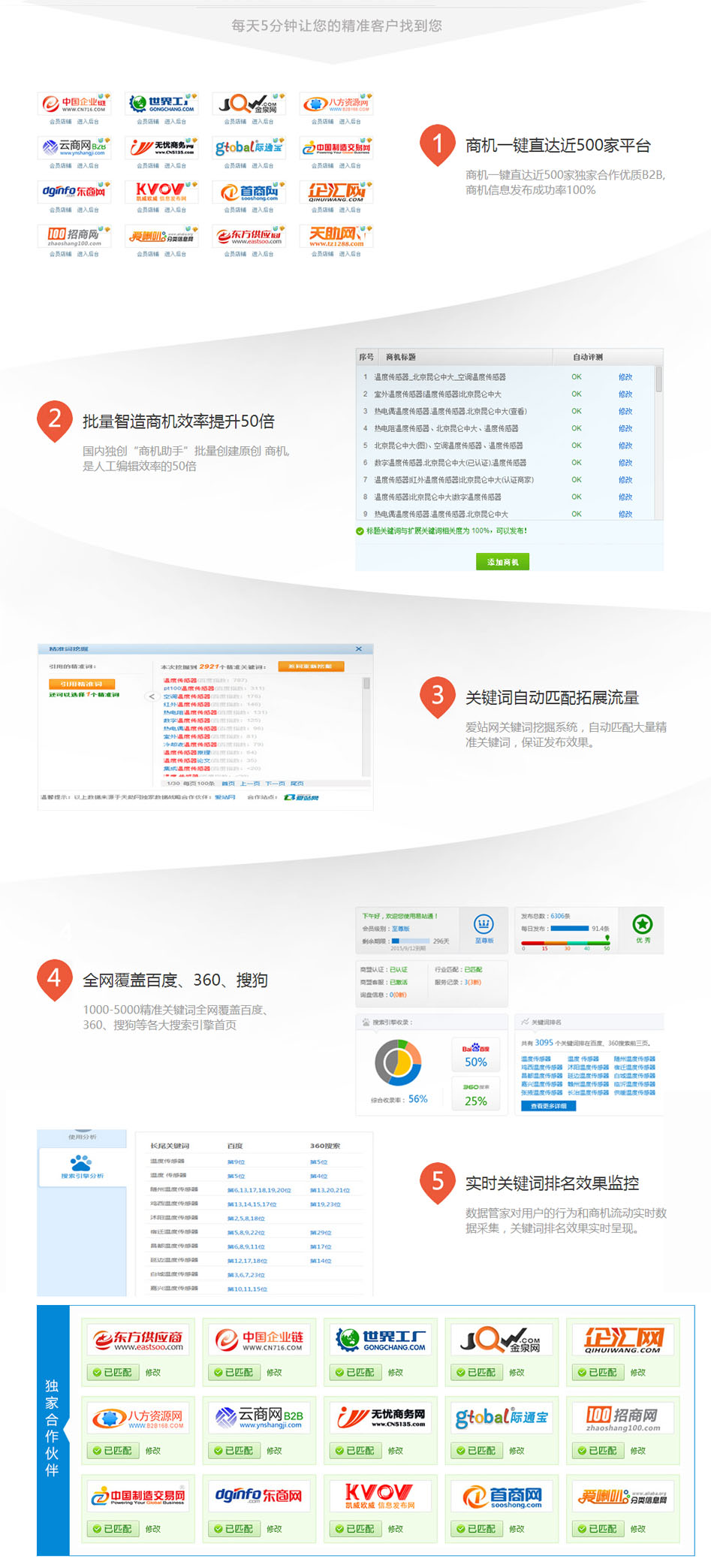Image resolution: width=711 pixels, height=1568 pixels.
Task: Click the 3095 keyword count number
Action: [x=544, y=1042]
